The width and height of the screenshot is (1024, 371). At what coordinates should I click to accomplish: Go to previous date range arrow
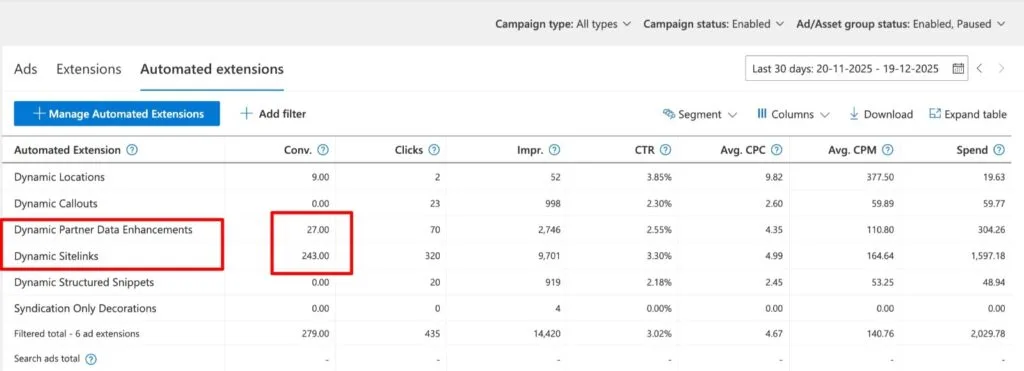[x=980, y=69]
